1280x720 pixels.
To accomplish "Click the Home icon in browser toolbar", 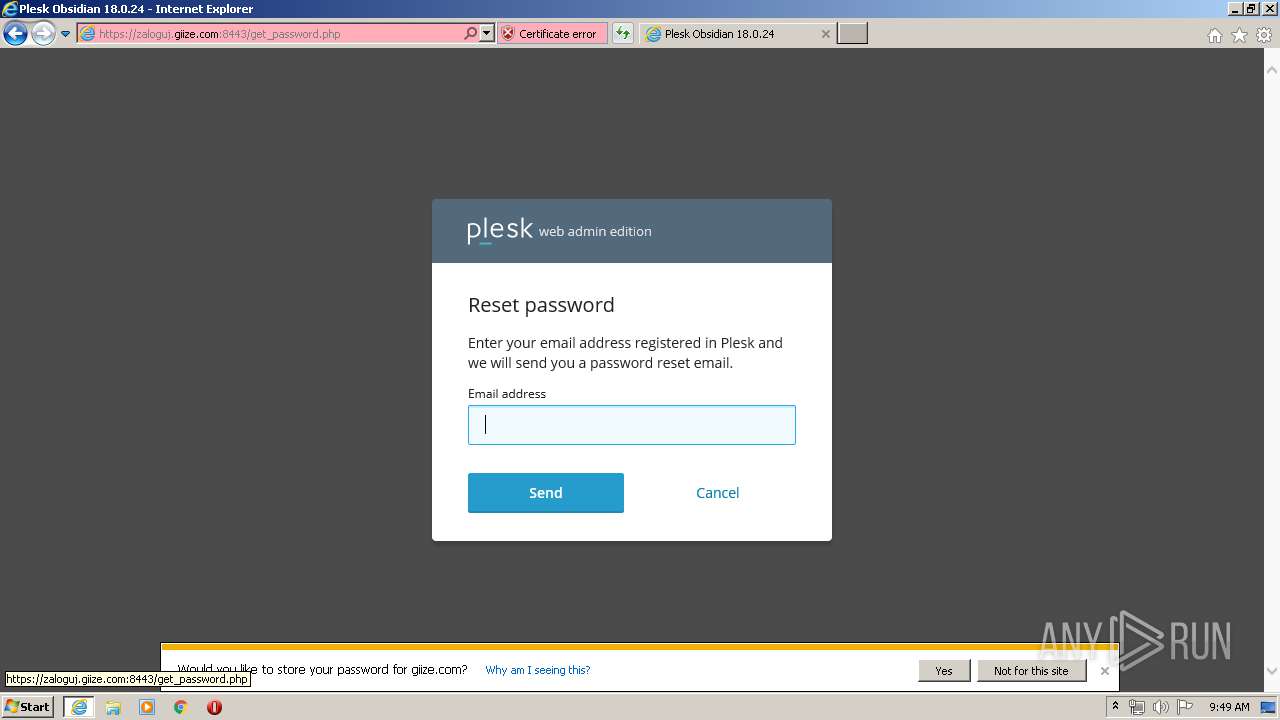I will (1214, 35).
